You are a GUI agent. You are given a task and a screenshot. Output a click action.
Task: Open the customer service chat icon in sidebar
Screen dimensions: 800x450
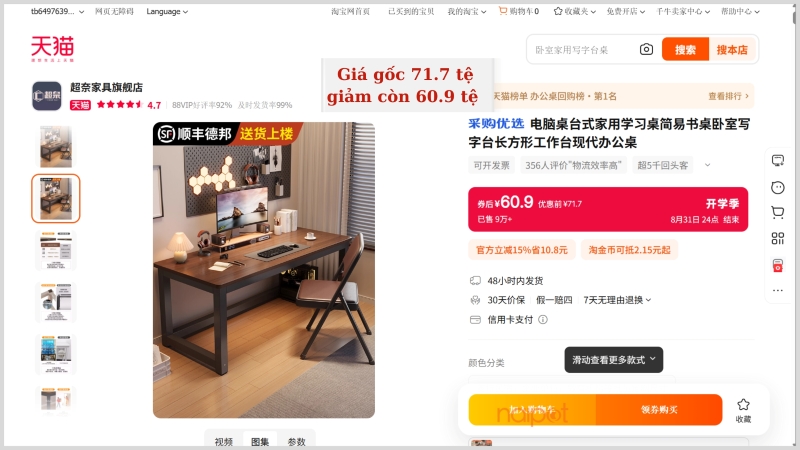click(x=778, y=161)
